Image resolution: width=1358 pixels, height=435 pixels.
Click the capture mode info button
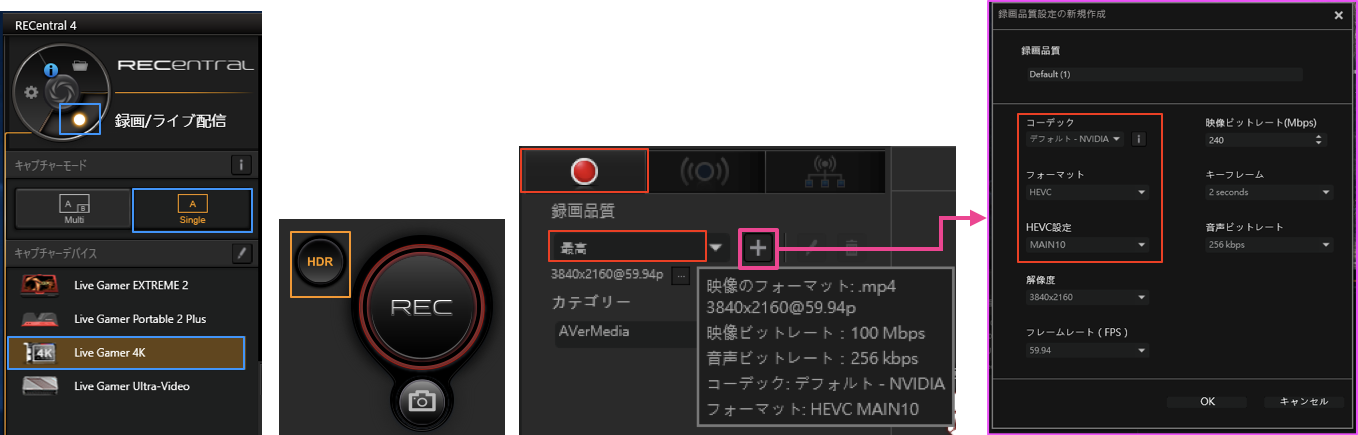pos(240,164)
